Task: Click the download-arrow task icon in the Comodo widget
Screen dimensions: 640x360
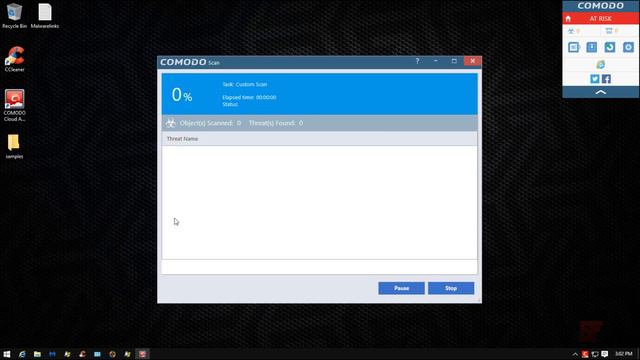Action: click(591, 47)
